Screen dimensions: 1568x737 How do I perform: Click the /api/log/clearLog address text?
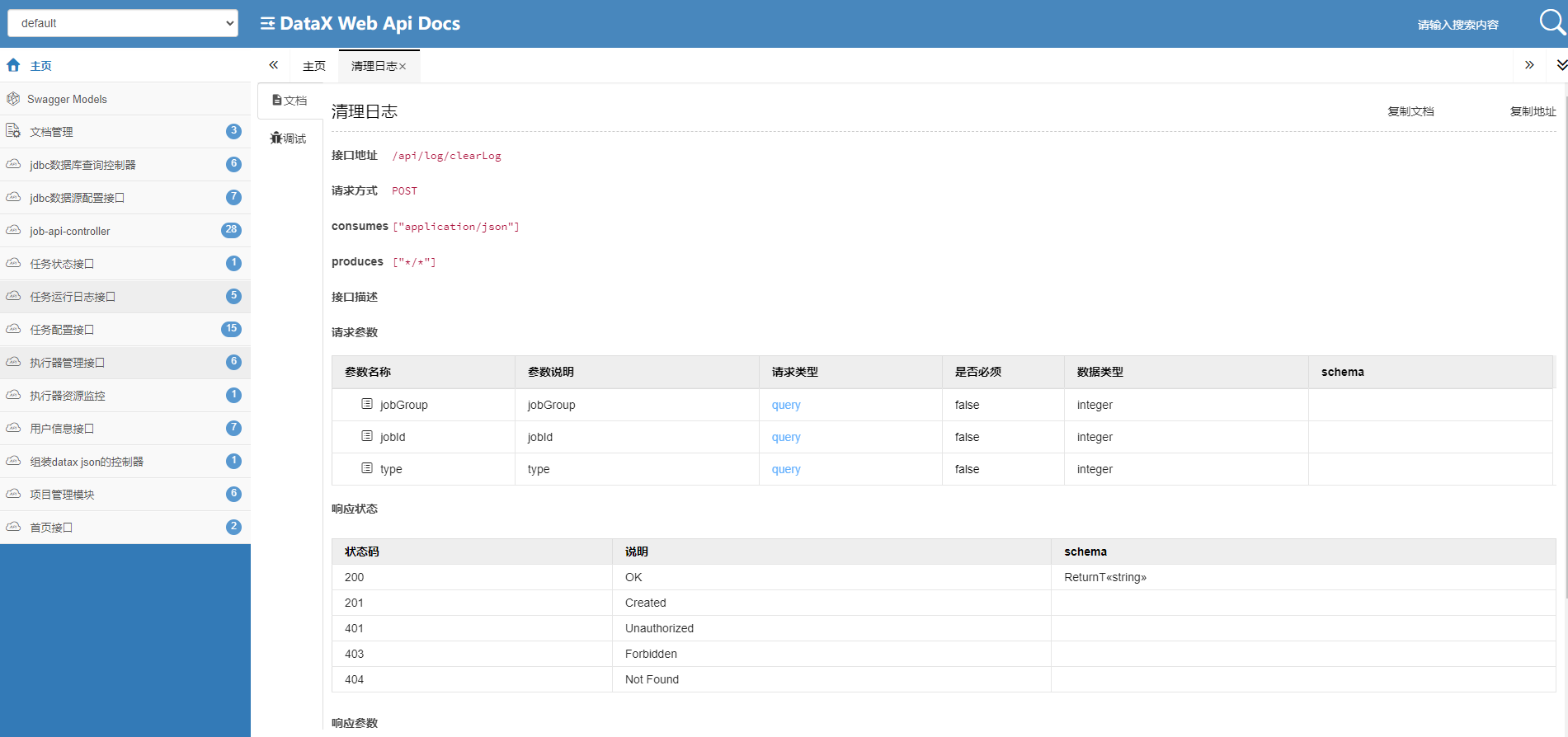(446, 156)
